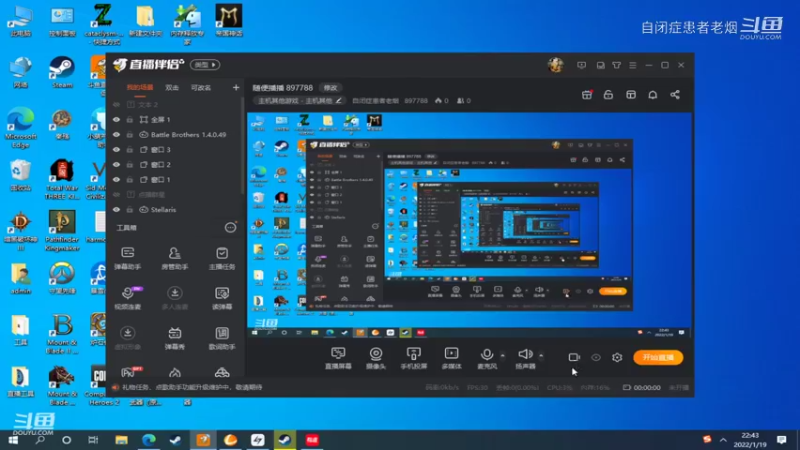Click the unlock icon above the preview

coord(608,95)
